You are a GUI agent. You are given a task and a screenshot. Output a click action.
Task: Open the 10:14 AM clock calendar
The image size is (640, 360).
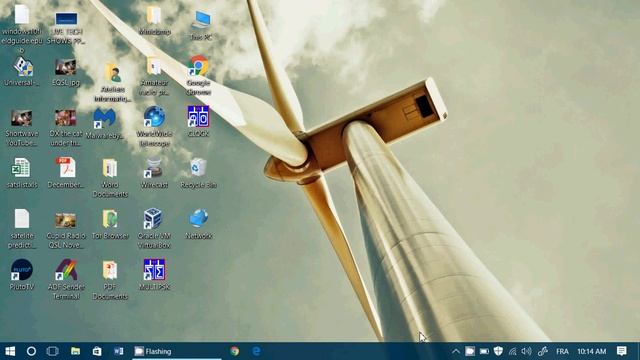(591, 351)
